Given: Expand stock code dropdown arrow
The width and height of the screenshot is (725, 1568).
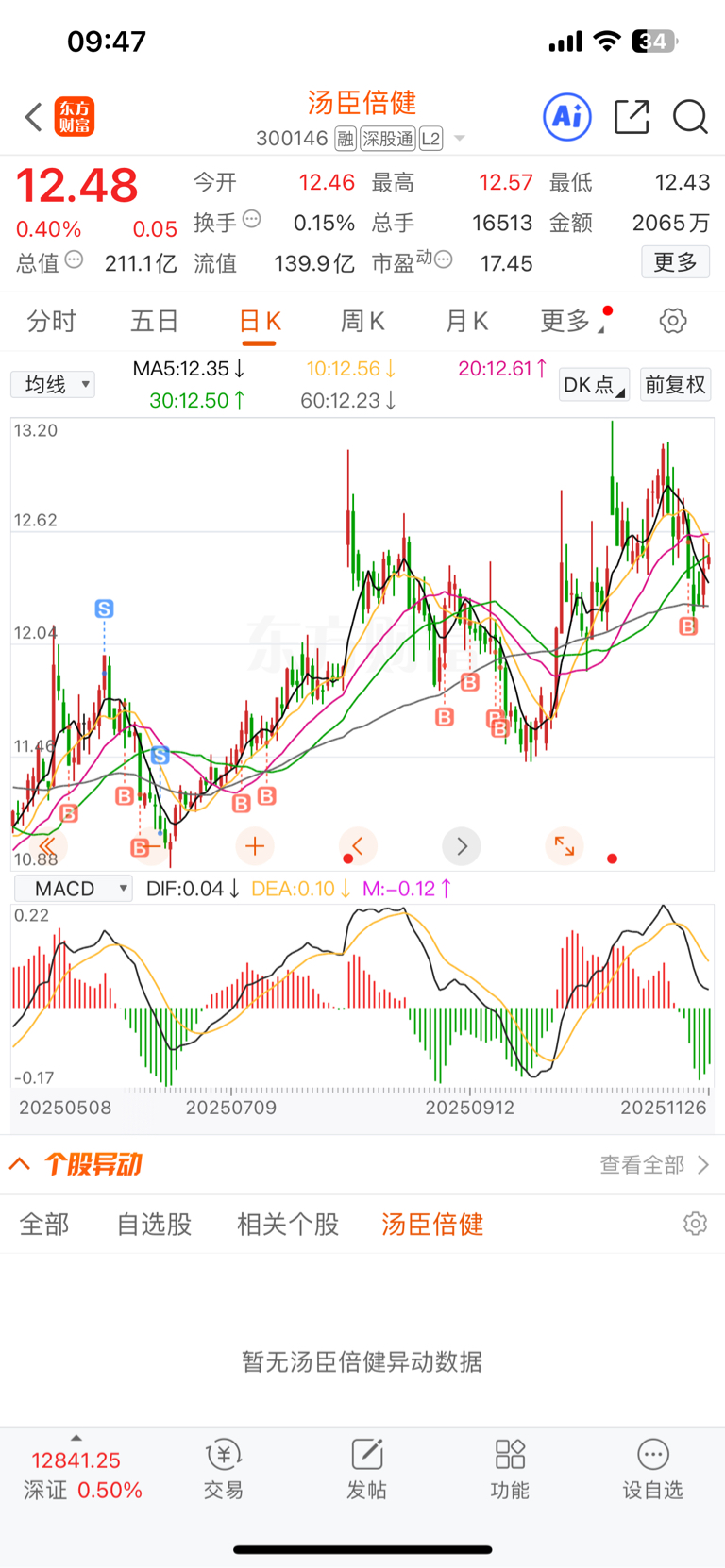Looking at the screenshot, I should [460, 139].
